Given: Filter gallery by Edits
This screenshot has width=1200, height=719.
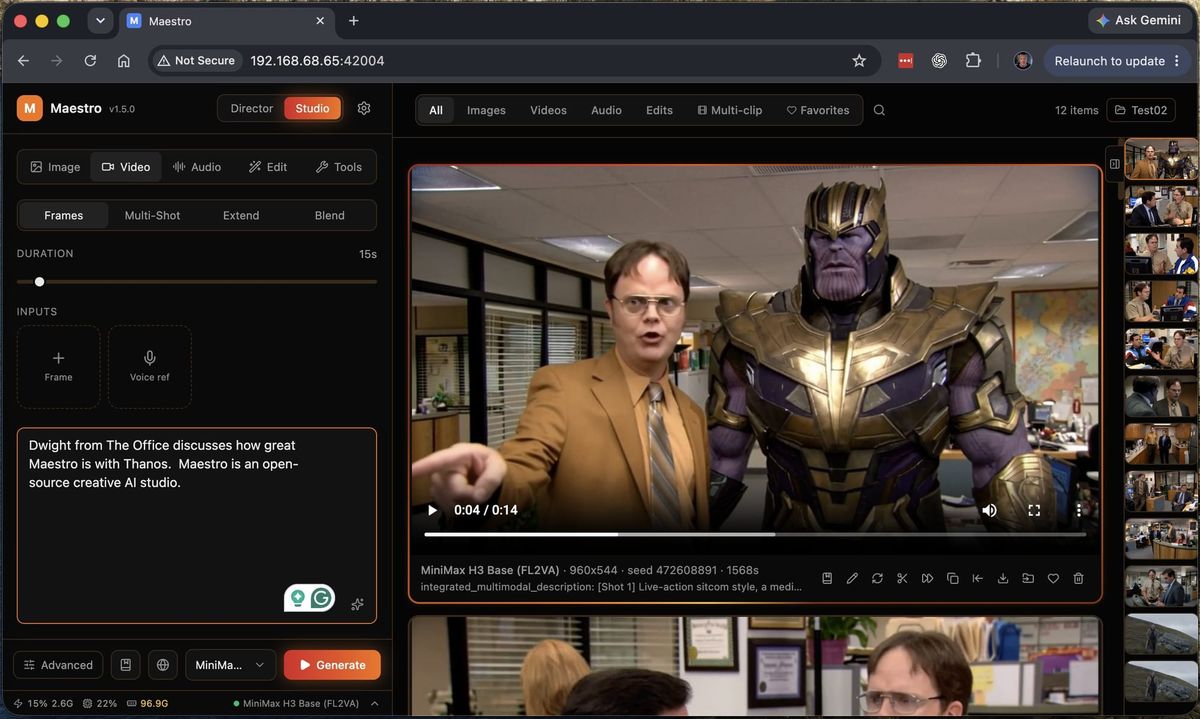Looking at the screenshot, I should click(x=659, y=110).
